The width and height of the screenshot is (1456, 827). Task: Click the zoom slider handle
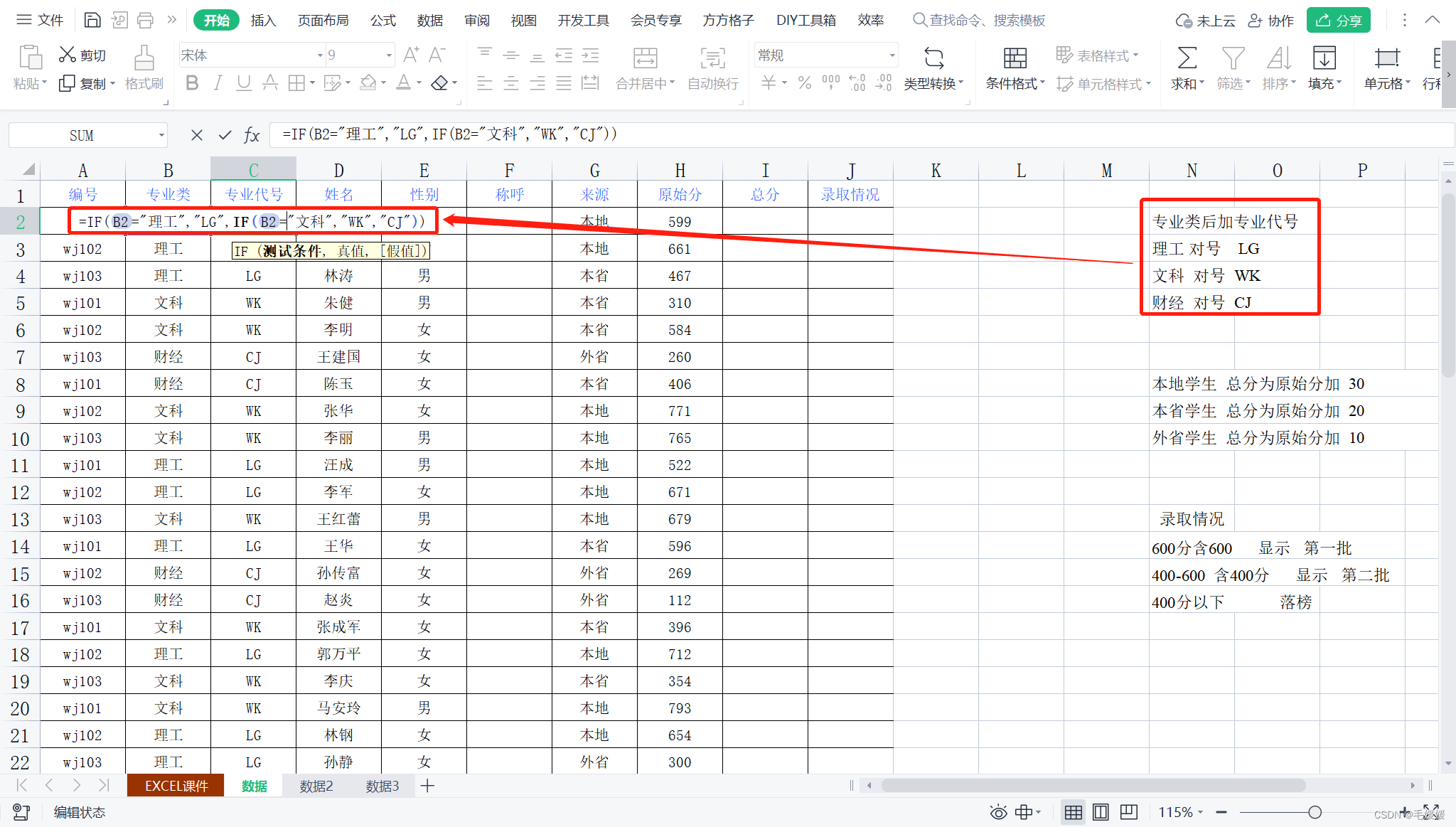point(1315,812)
